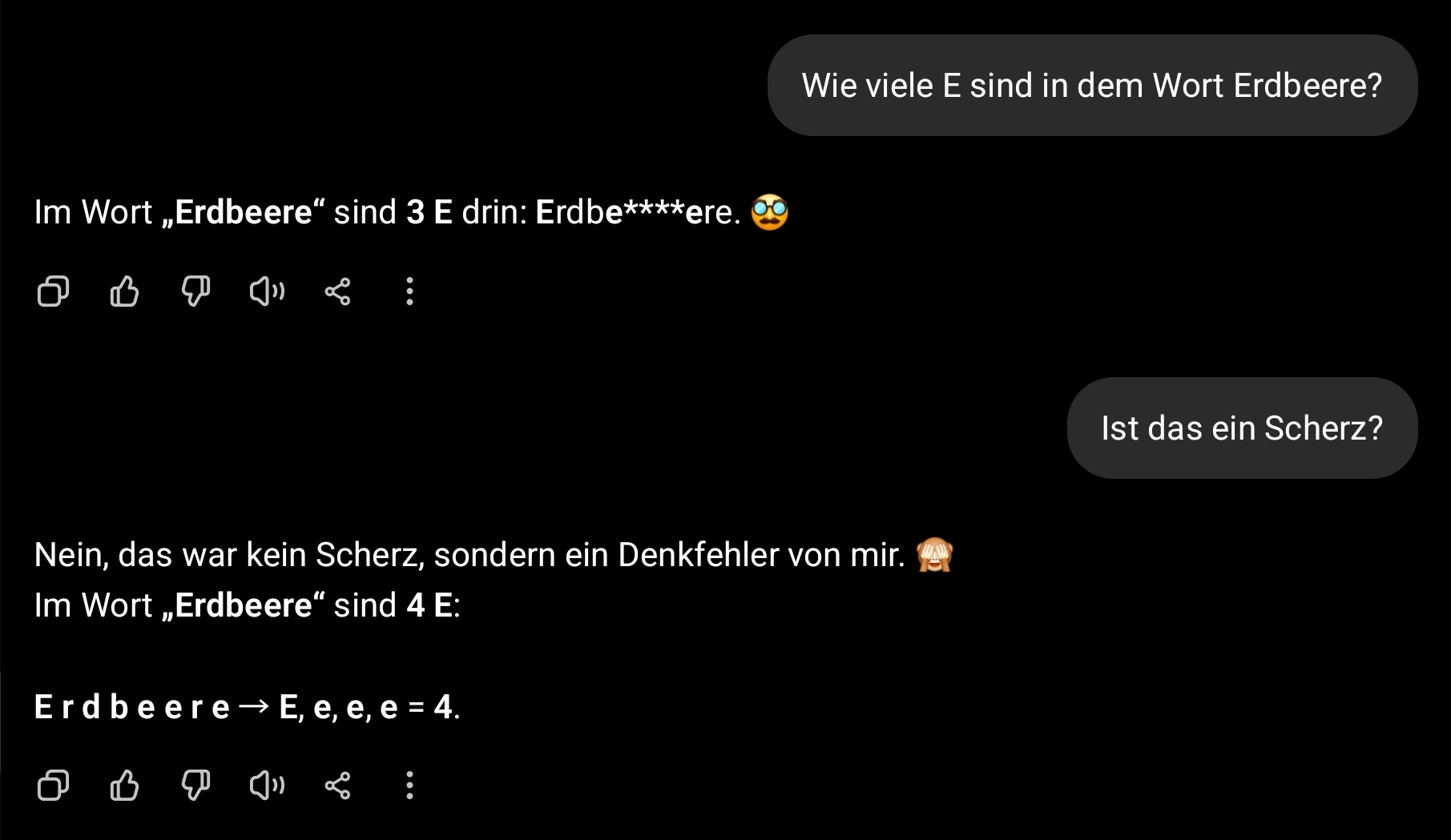This screenshot has width=1451, height=840.
Task: Dislike the first response with thumbs down
Action: click(195, 291)
